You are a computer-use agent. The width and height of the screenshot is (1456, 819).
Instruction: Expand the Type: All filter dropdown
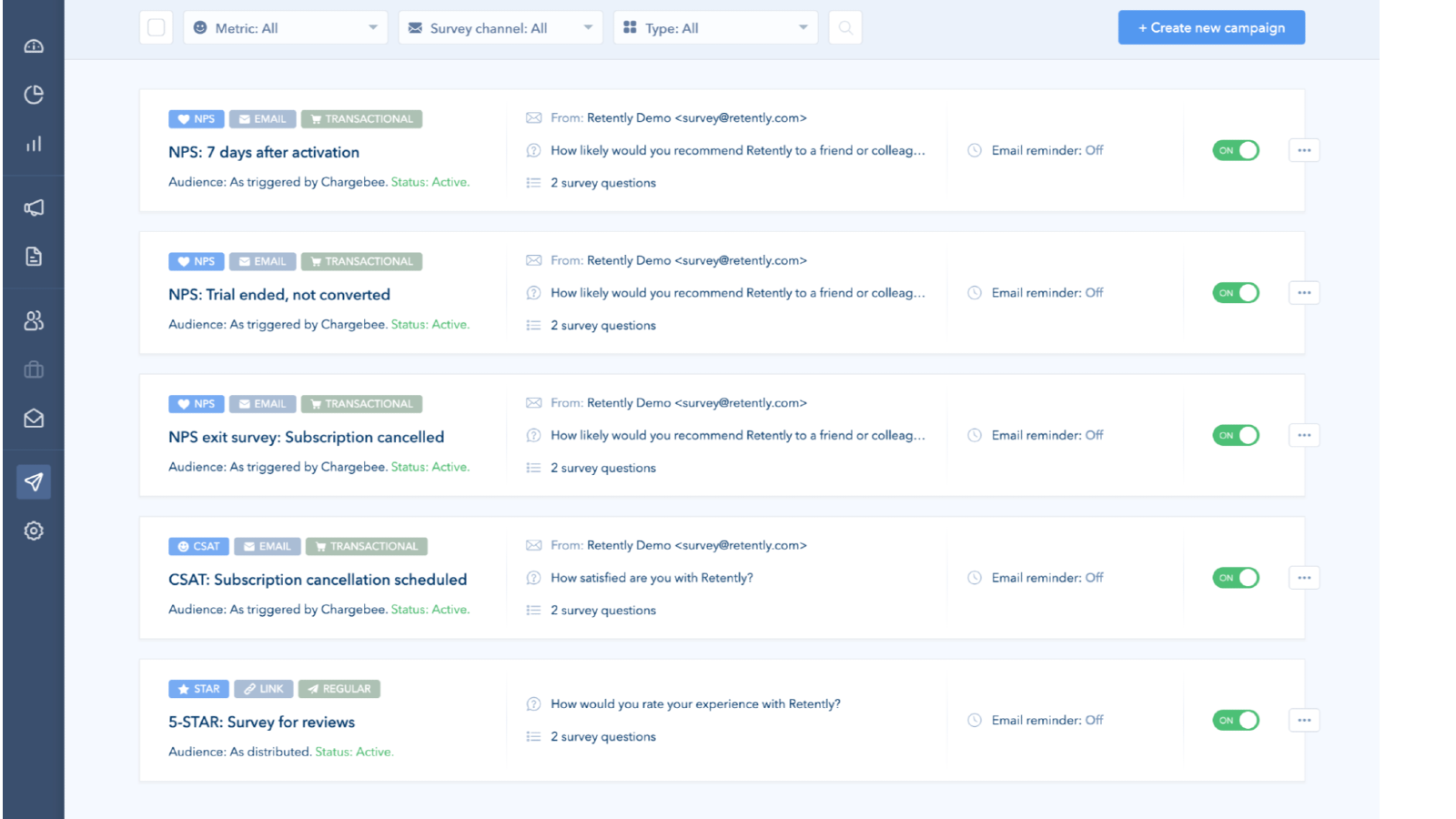[x=715, y=28]
